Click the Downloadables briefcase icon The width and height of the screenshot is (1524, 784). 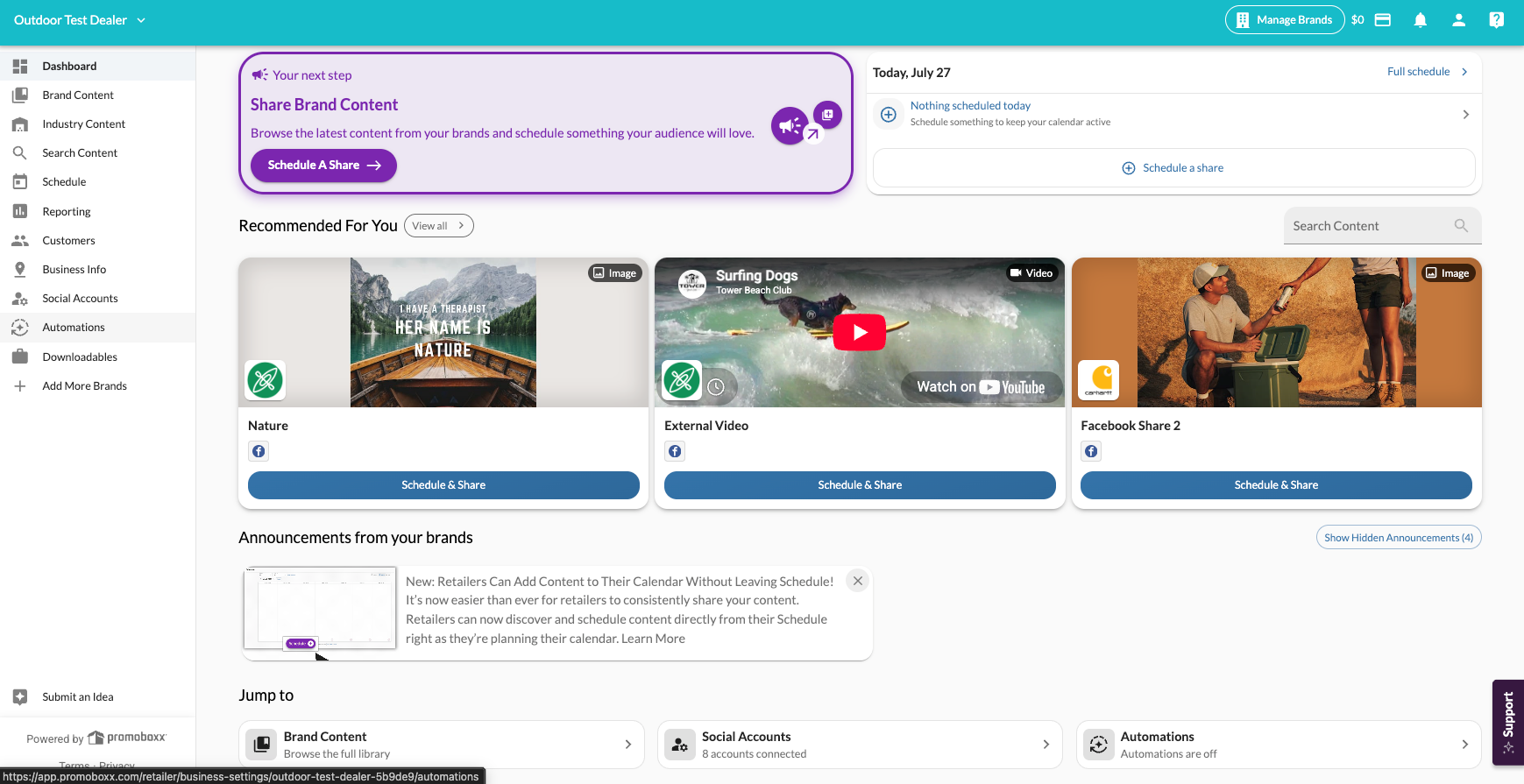tap(20, 357)
